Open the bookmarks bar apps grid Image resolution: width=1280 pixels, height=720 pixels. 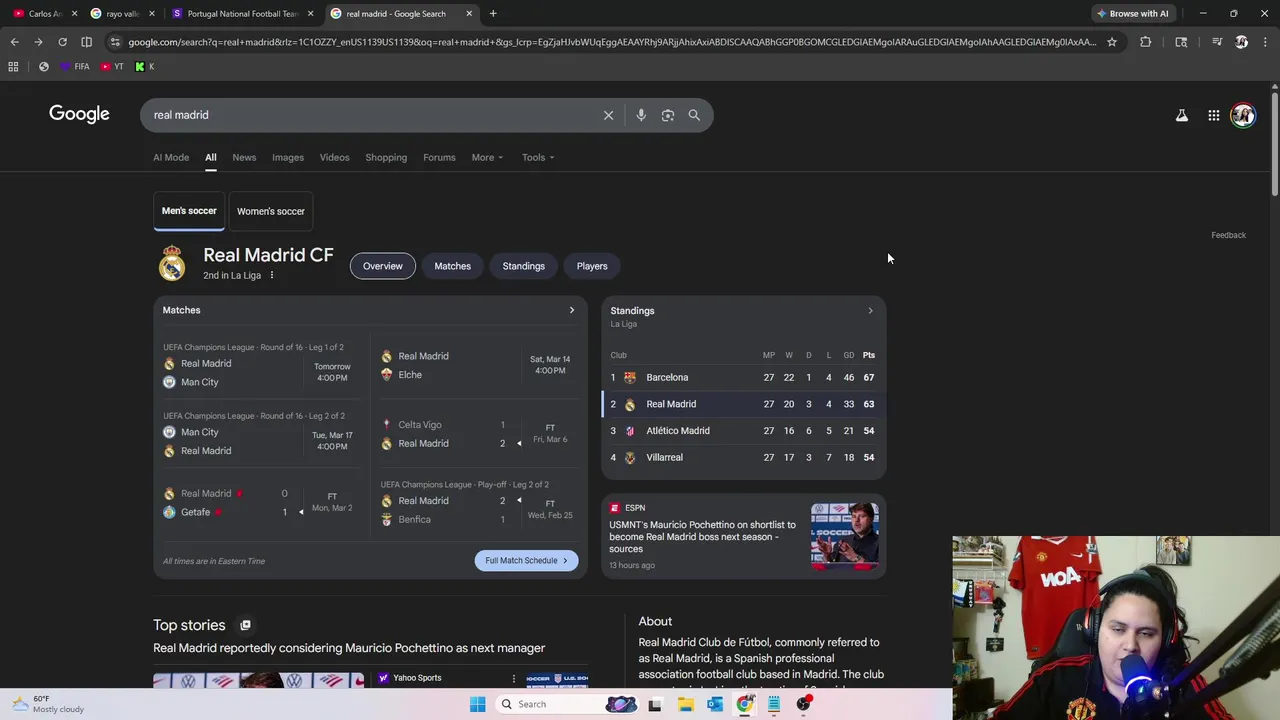13,66
